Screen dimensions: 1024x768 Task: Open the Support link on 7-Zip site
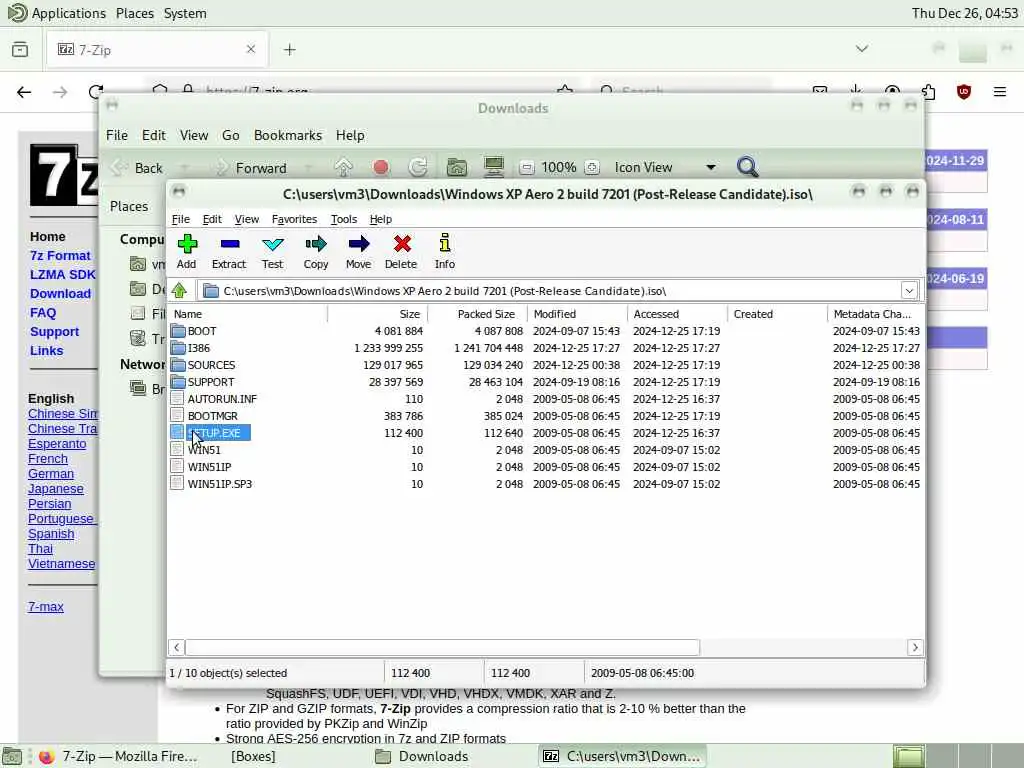click(54, 331)
